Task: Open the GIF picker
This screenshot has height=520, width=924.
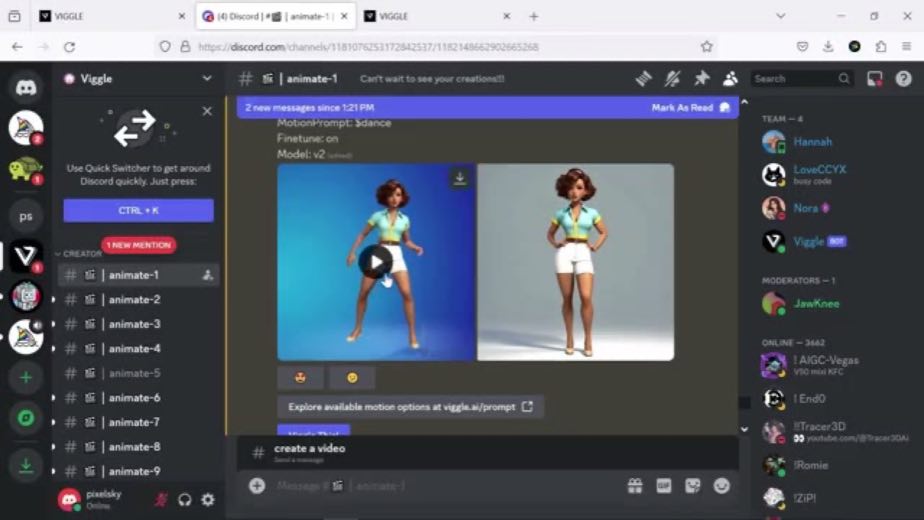Action: [x=664, y=486]
